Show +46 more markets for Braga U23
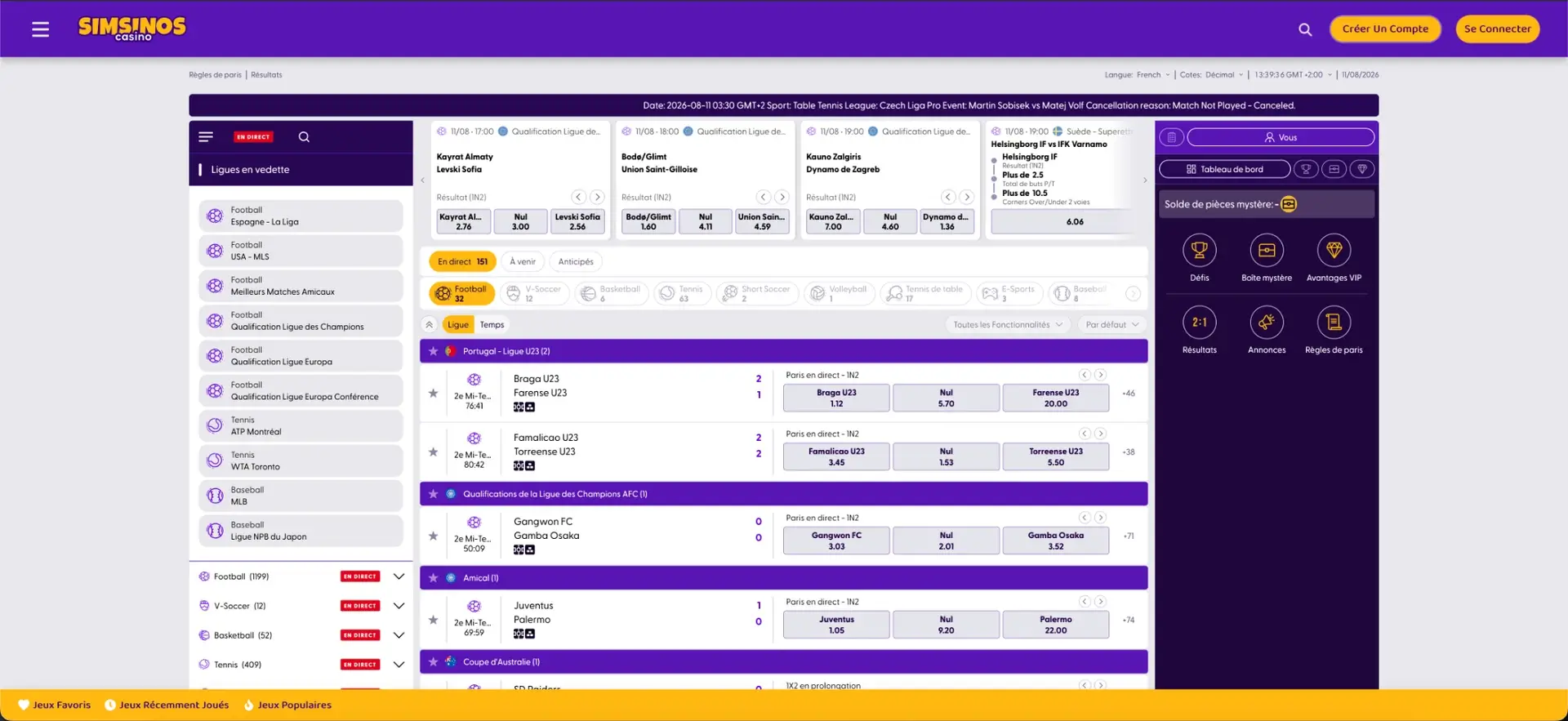 pyautogui.click(x=1129, y=394)
